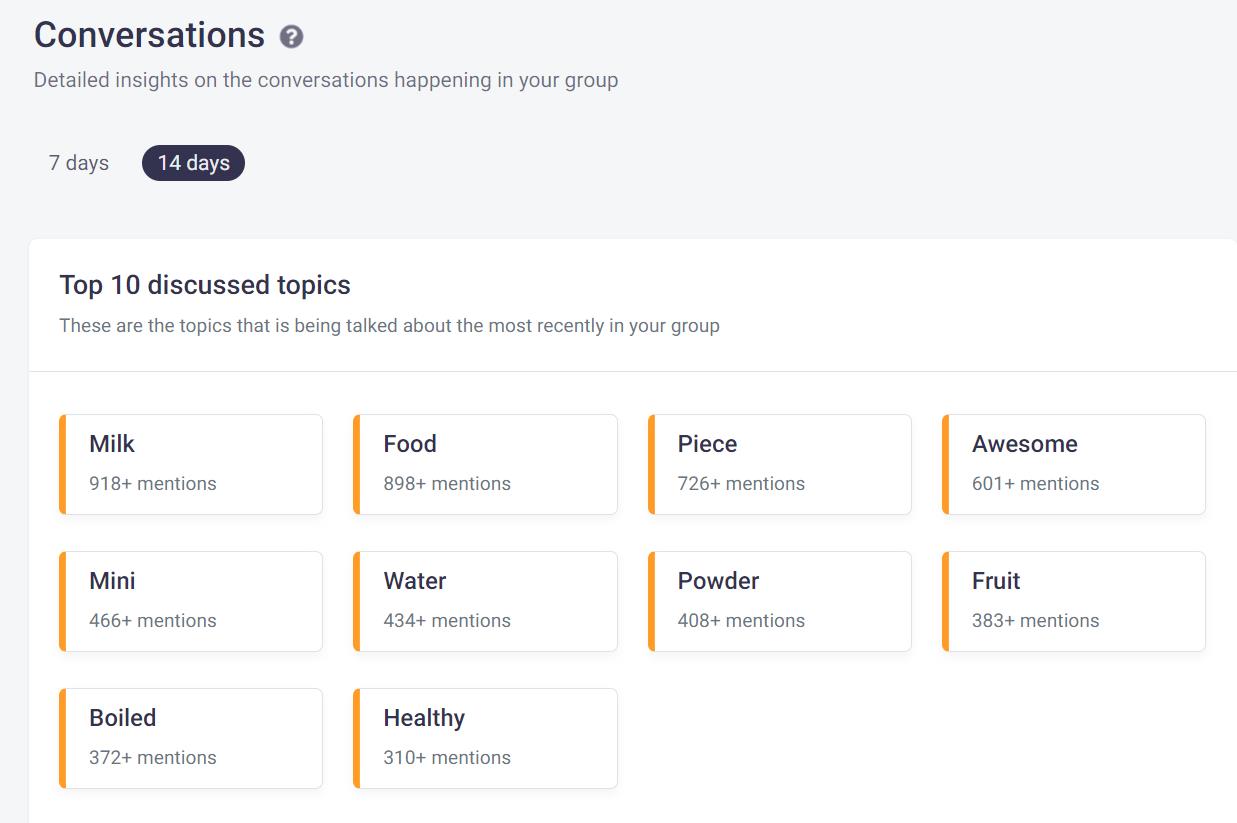
Task: Click the Piece topic card
Action: [779, 463]
